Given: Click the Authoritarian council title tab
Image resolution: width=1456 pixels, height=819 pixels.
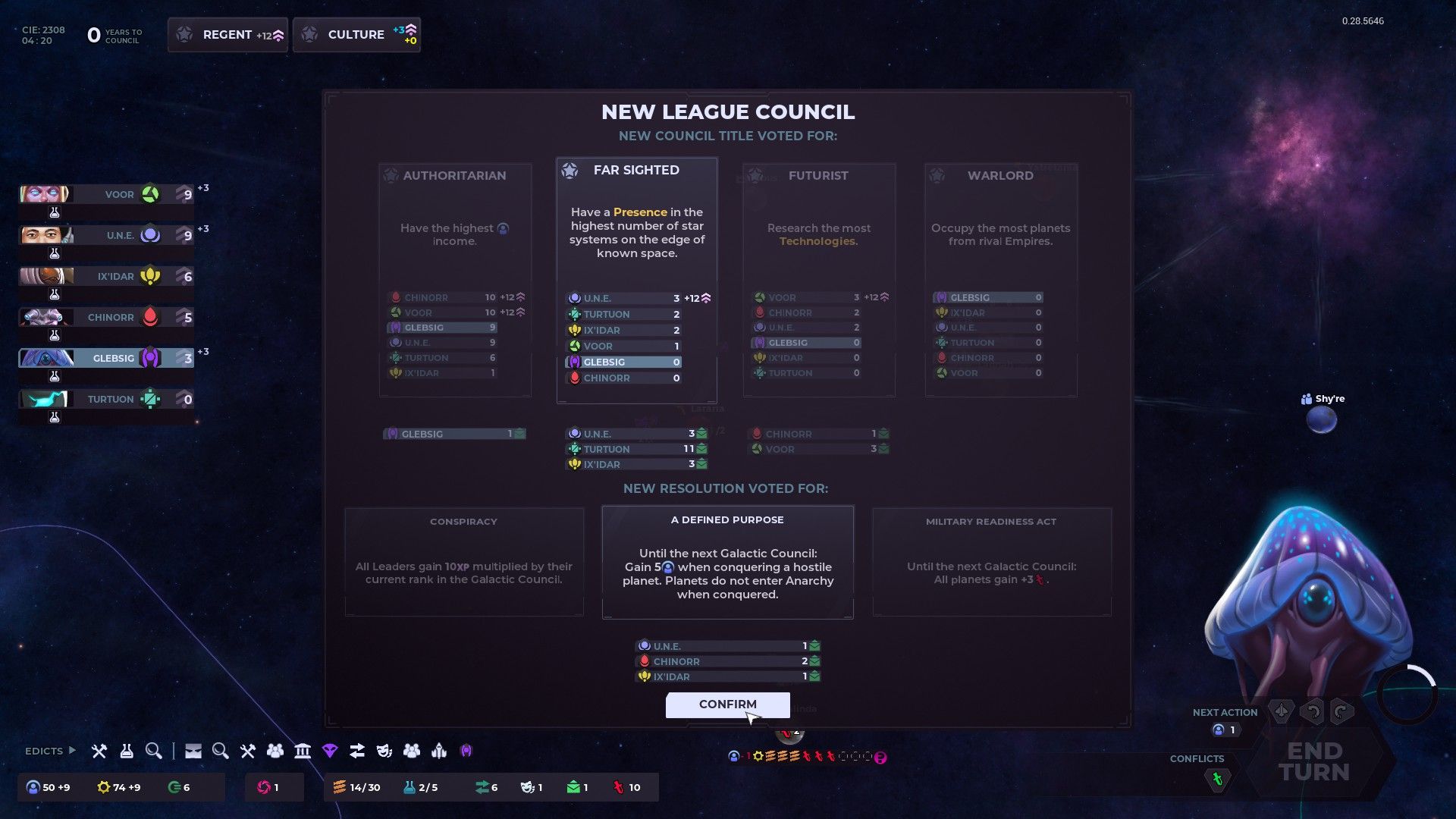Looking at the screenshot, I should pyautogui.click(x=454, y=175).
